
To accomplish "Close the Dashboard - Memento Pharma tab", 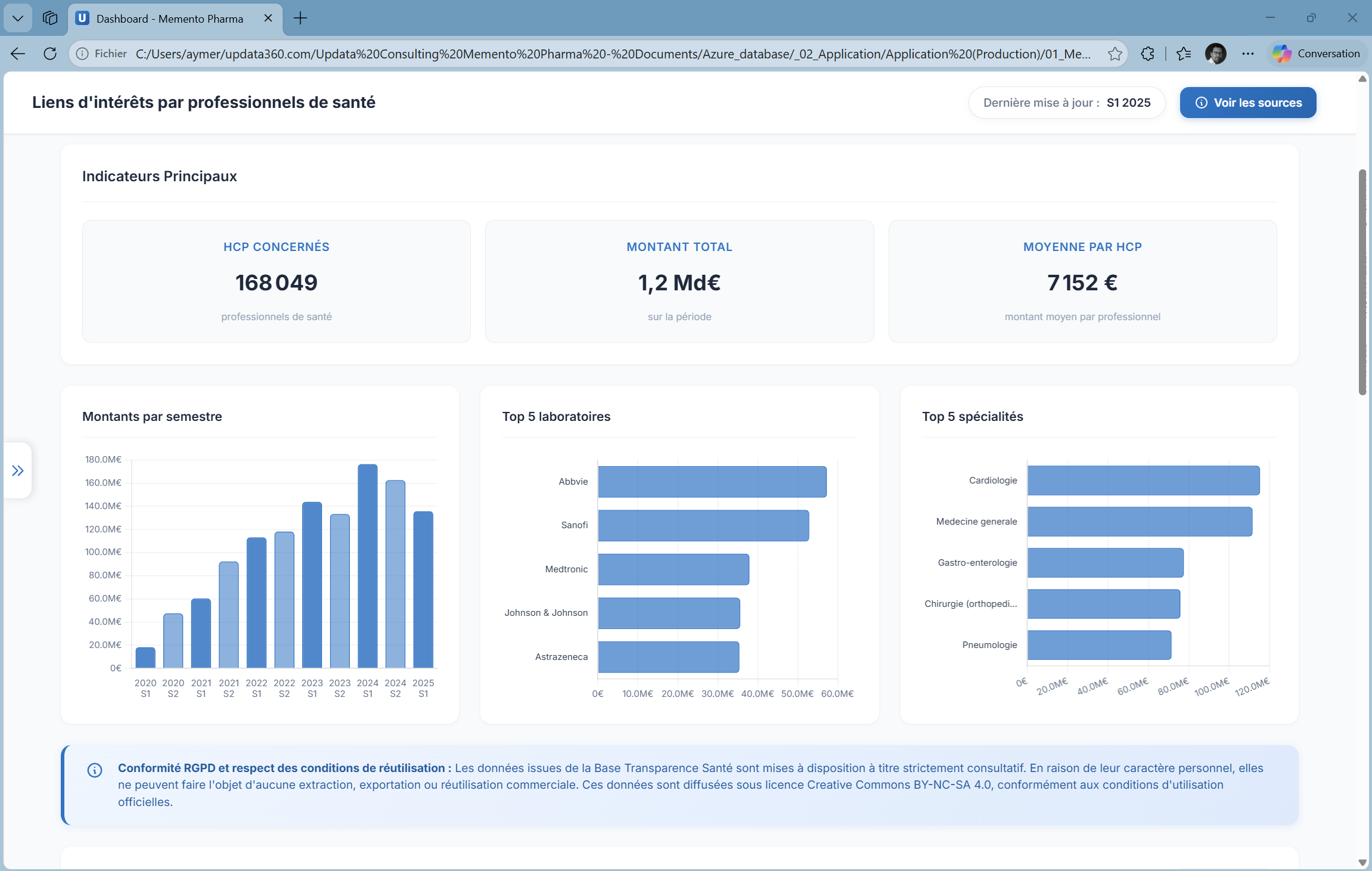I will click(268, 18).
